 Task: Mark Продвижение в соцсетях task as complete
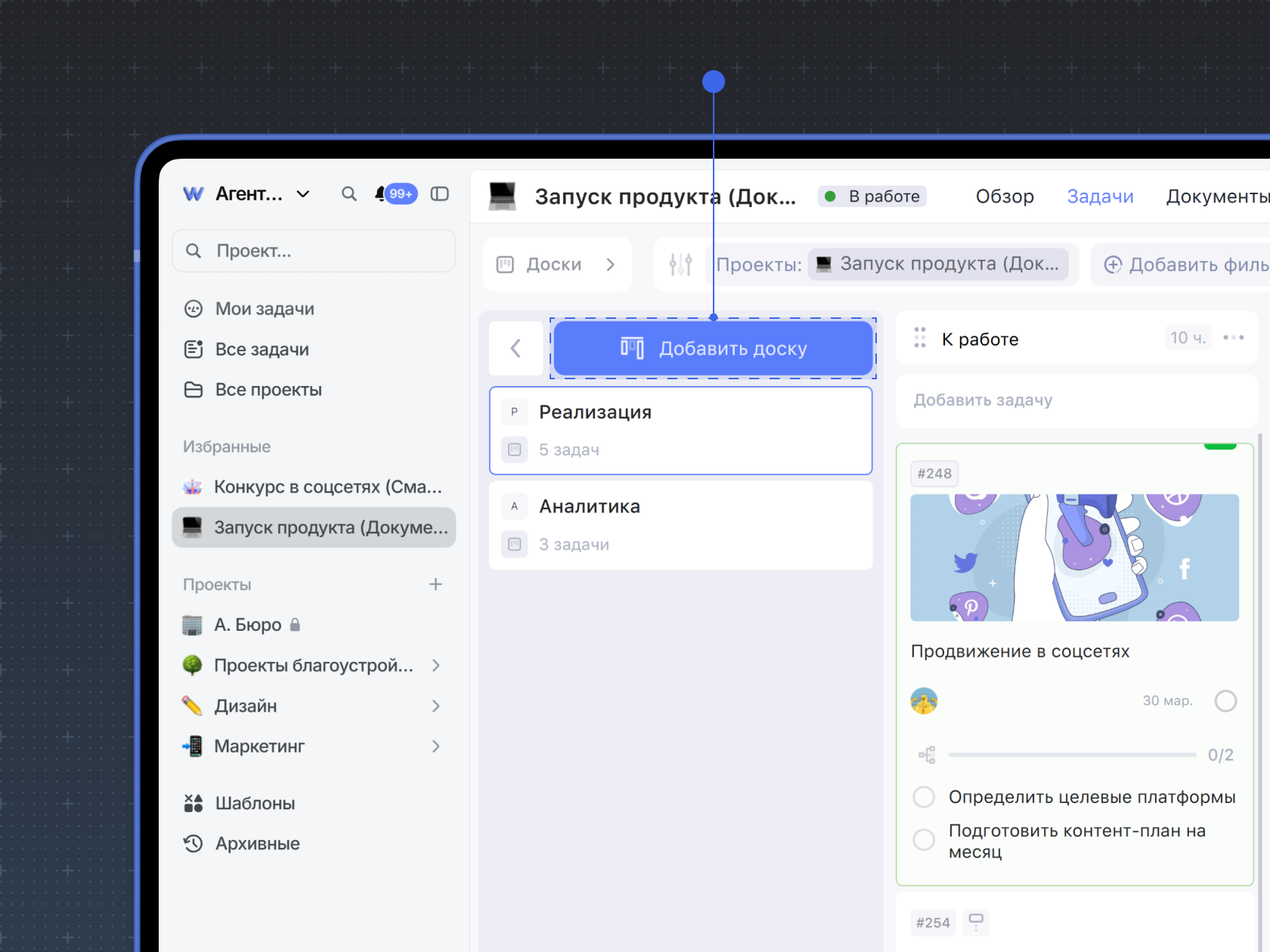tap(1225, 701)
